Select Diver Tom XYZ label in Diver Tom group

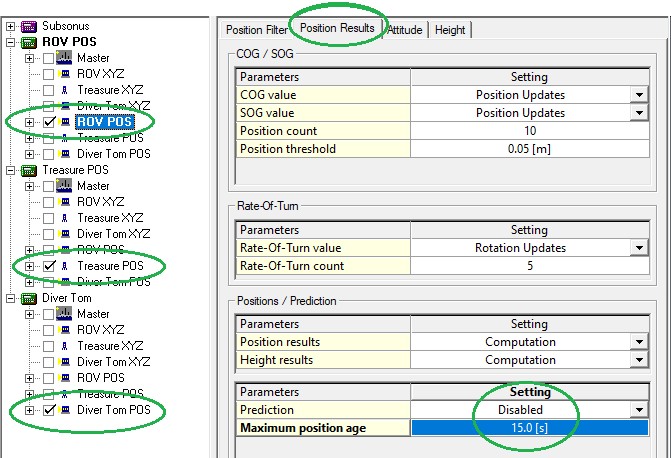113,362
